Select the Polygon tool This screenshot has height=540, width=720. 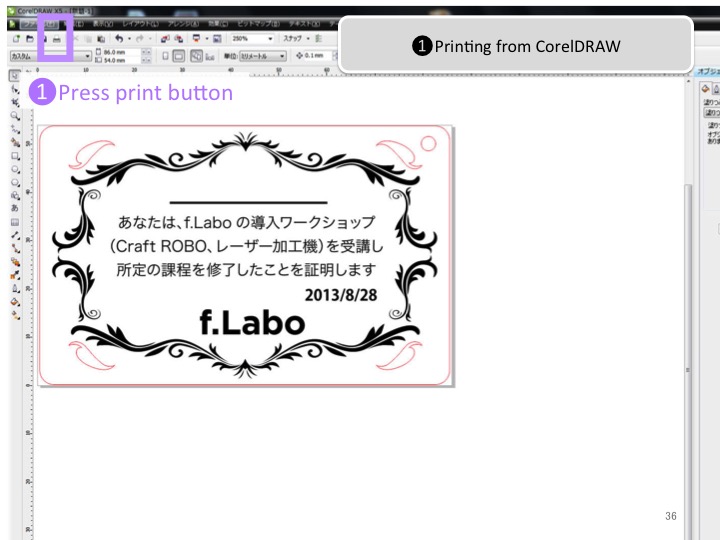point(15,183)
